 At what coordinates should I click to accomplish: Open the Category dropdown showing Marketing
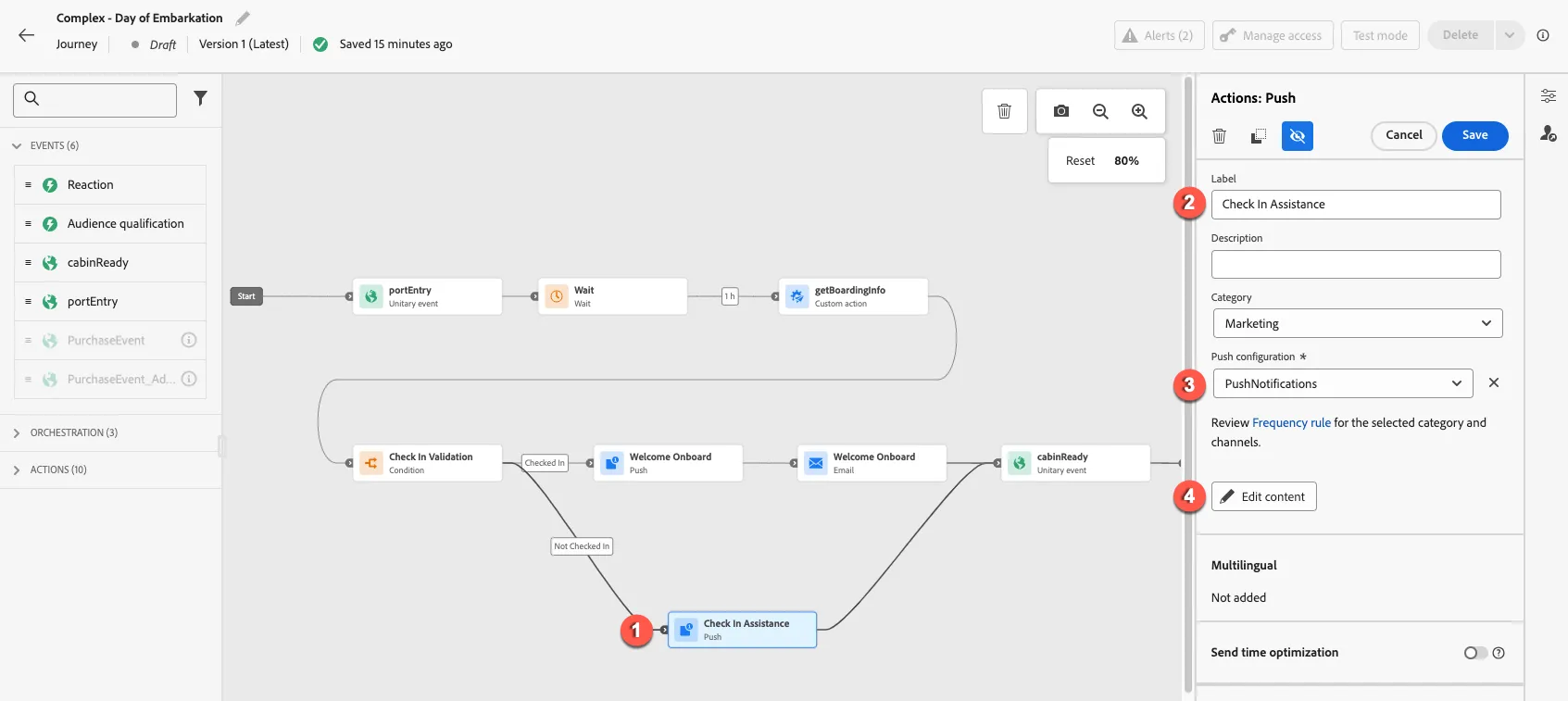1358,323
